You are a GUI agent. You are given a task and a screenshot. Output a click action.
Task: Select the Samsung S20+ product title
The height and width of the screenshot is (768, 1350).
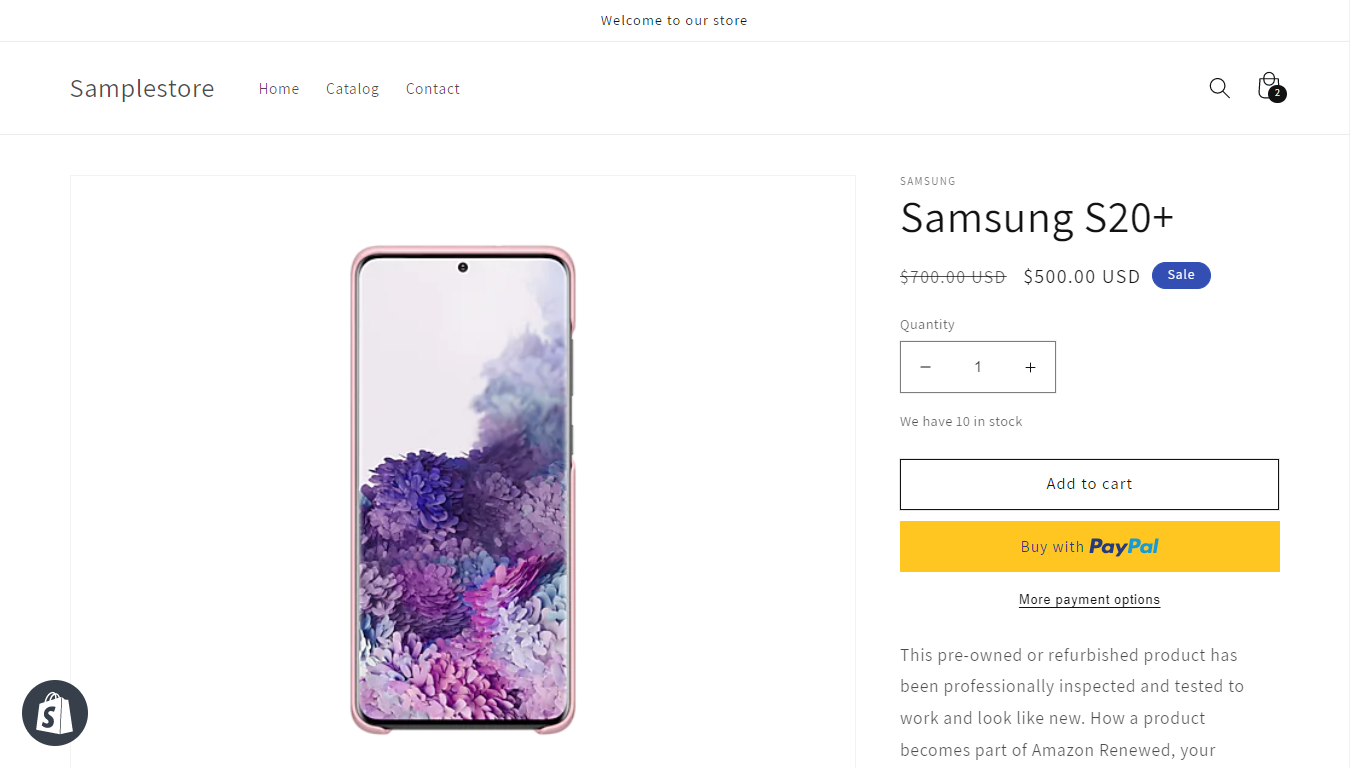click(x=1037, y=218)
